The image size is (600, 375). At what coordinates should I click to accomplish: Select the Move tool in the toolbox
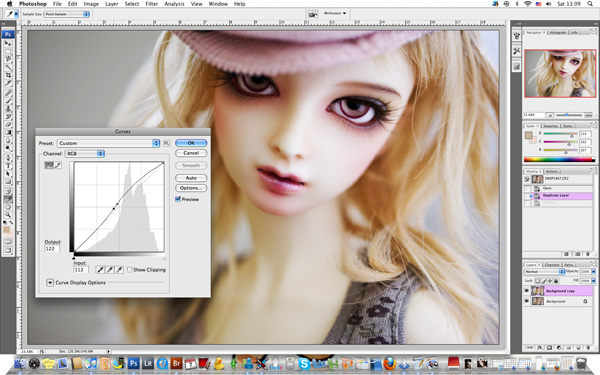point(8,43)
